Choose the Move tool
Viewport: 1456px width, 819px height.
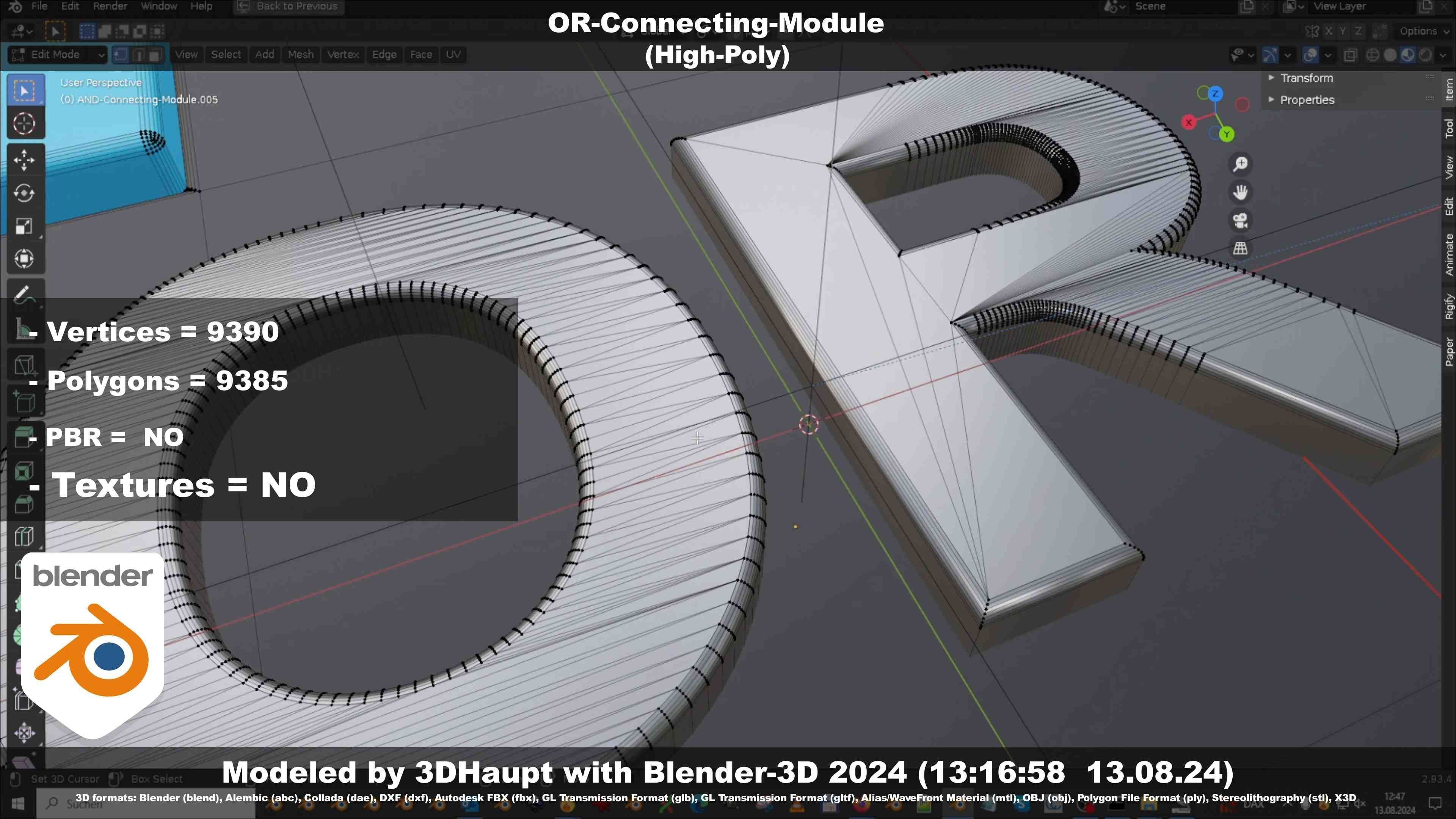pos(24,160)
